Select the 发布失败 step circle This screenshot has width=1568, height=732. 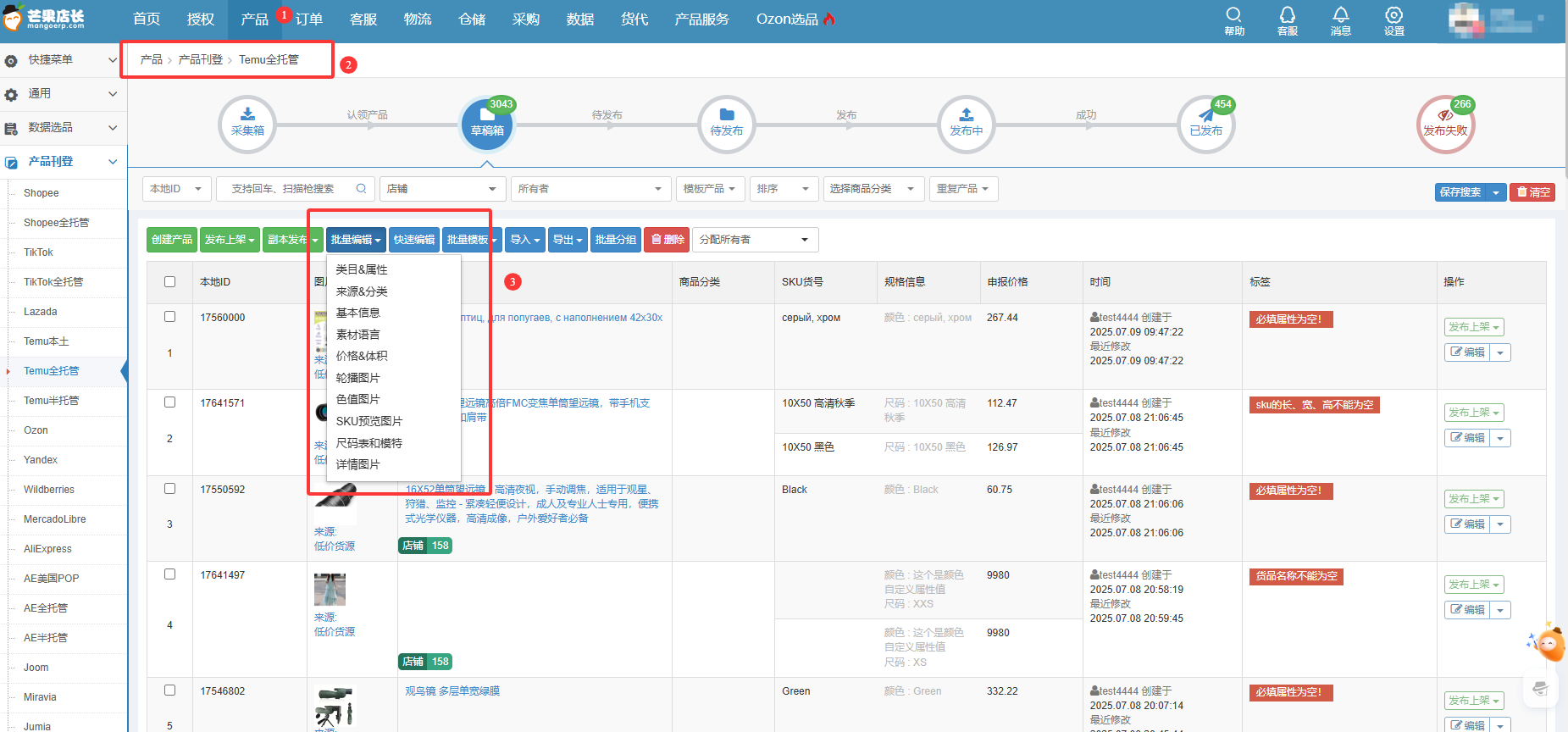click(1445, 124)
